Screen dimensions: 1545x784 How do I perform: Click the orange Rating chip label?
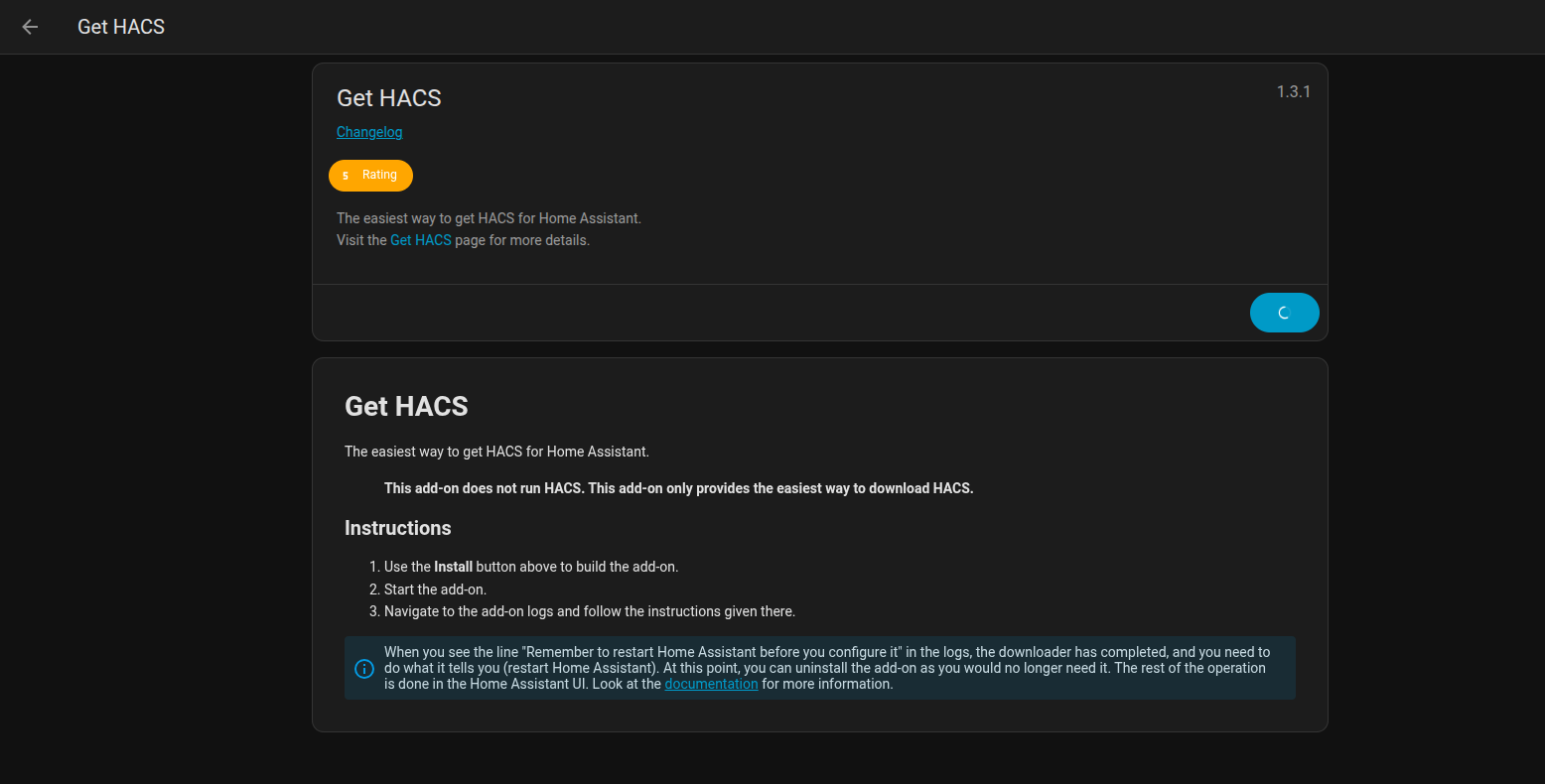pyautogui.click(x=379, y=175)
